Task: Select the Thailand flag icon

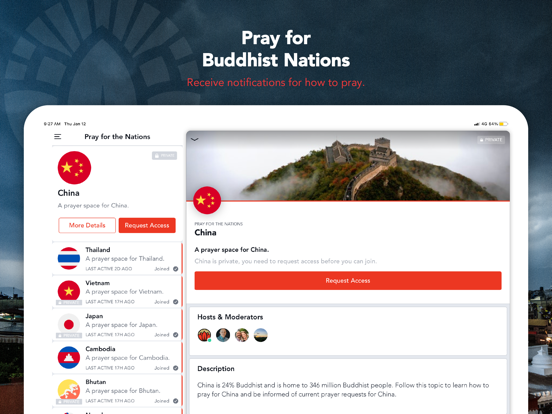Action: (x=69, y=258)
